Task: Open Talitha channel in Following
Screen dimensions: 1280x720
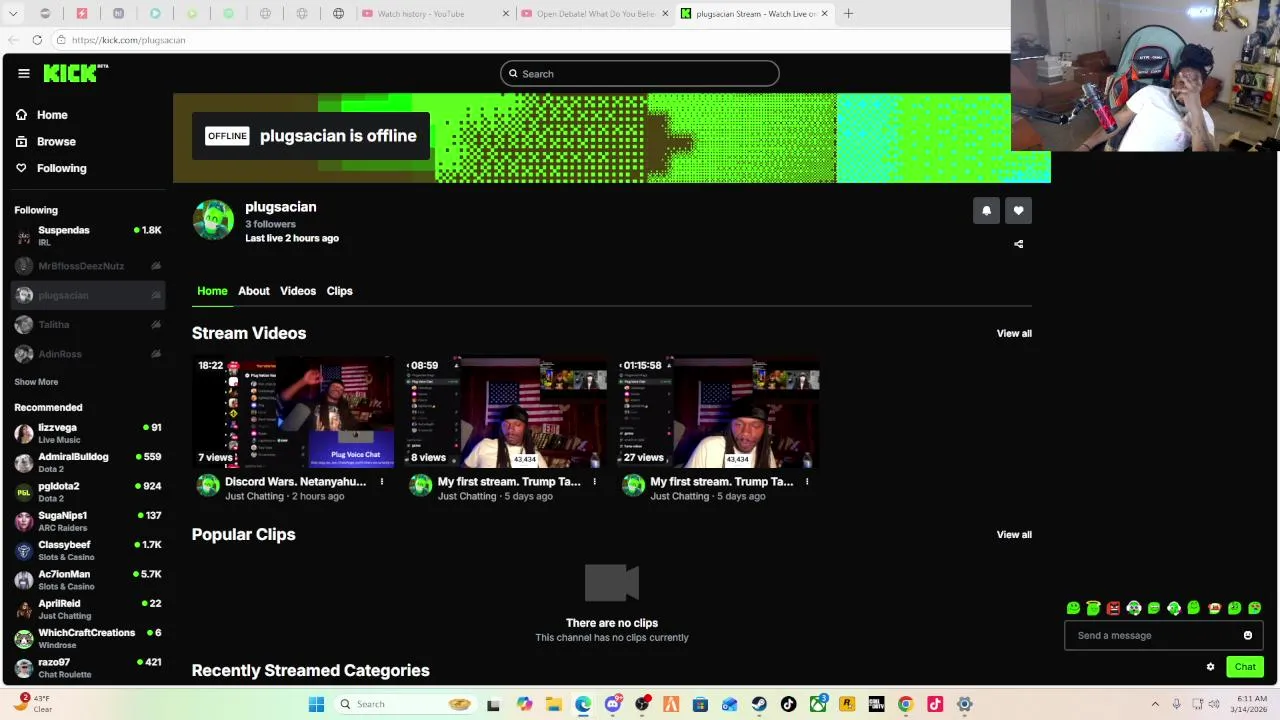Action: click(88, 324)
